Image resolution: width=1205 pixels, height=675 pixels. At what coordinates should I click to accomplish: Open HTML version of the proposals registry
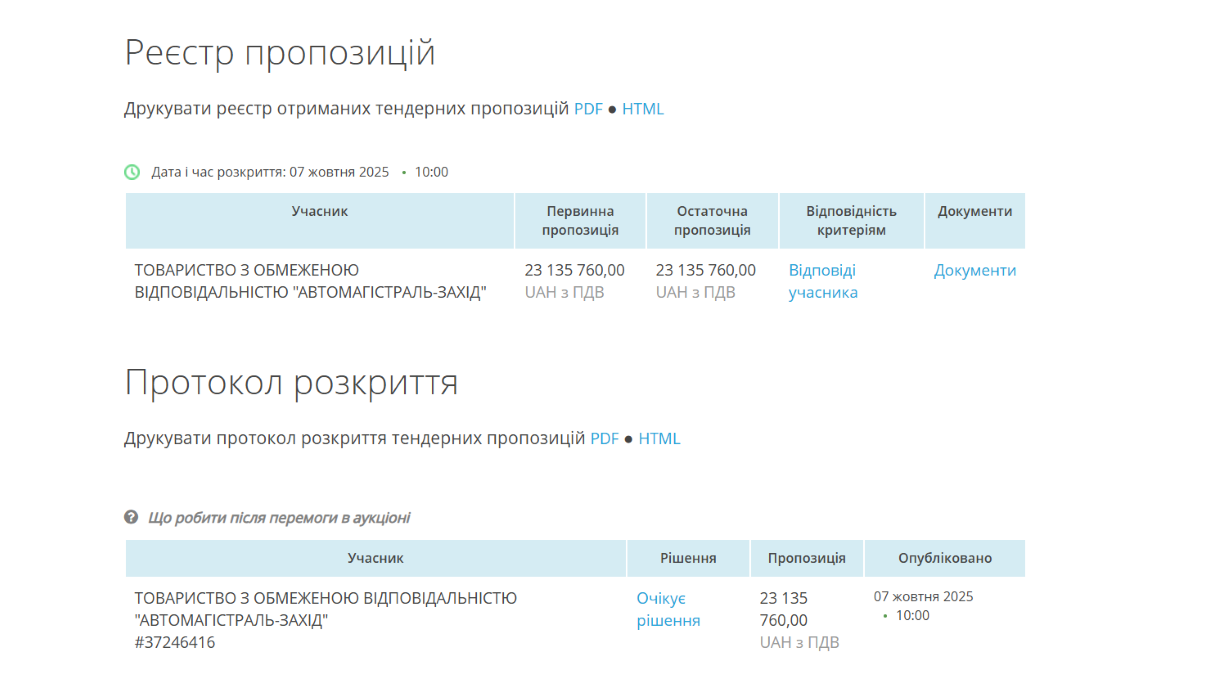pos(643,109)
